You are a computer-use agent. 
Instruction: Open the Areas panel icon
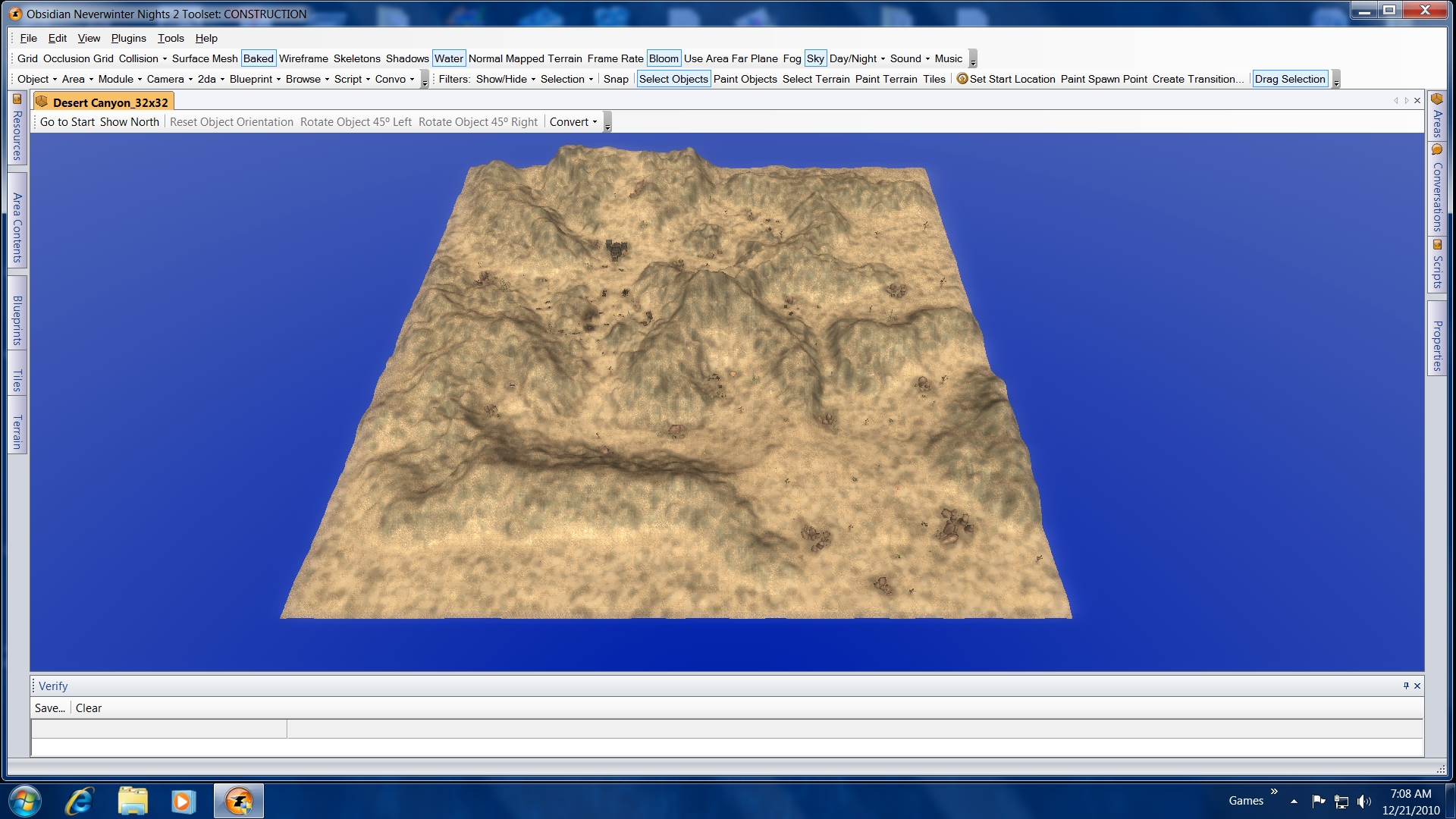pos(1436,99)
